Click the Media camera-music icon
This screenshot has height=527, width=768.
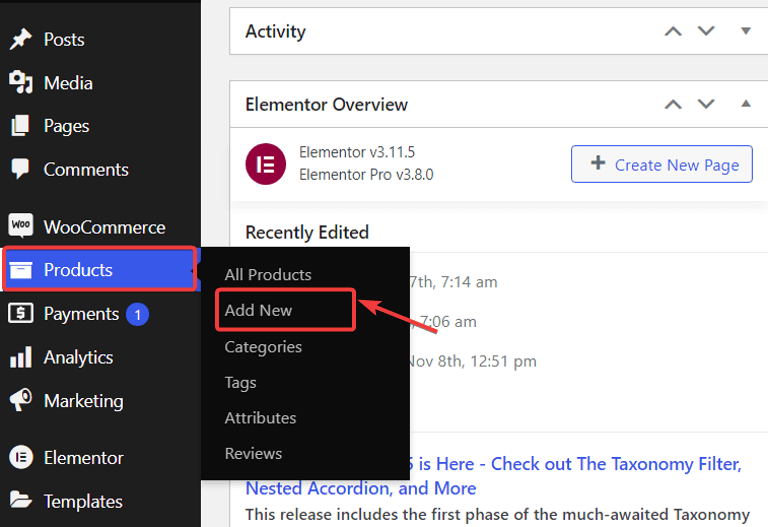[x=21, y=82]
